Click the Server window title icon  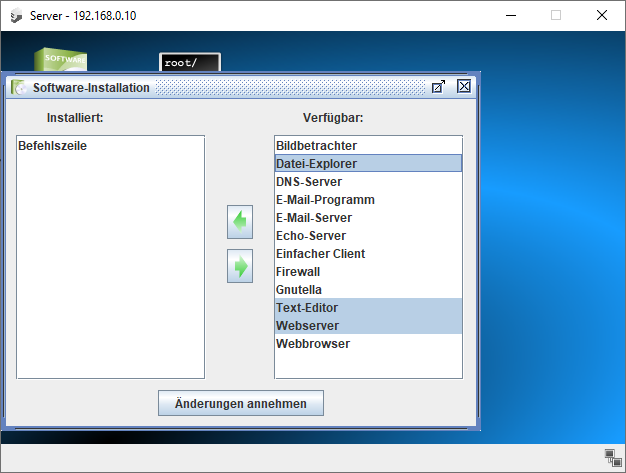[x=16, y=16]
